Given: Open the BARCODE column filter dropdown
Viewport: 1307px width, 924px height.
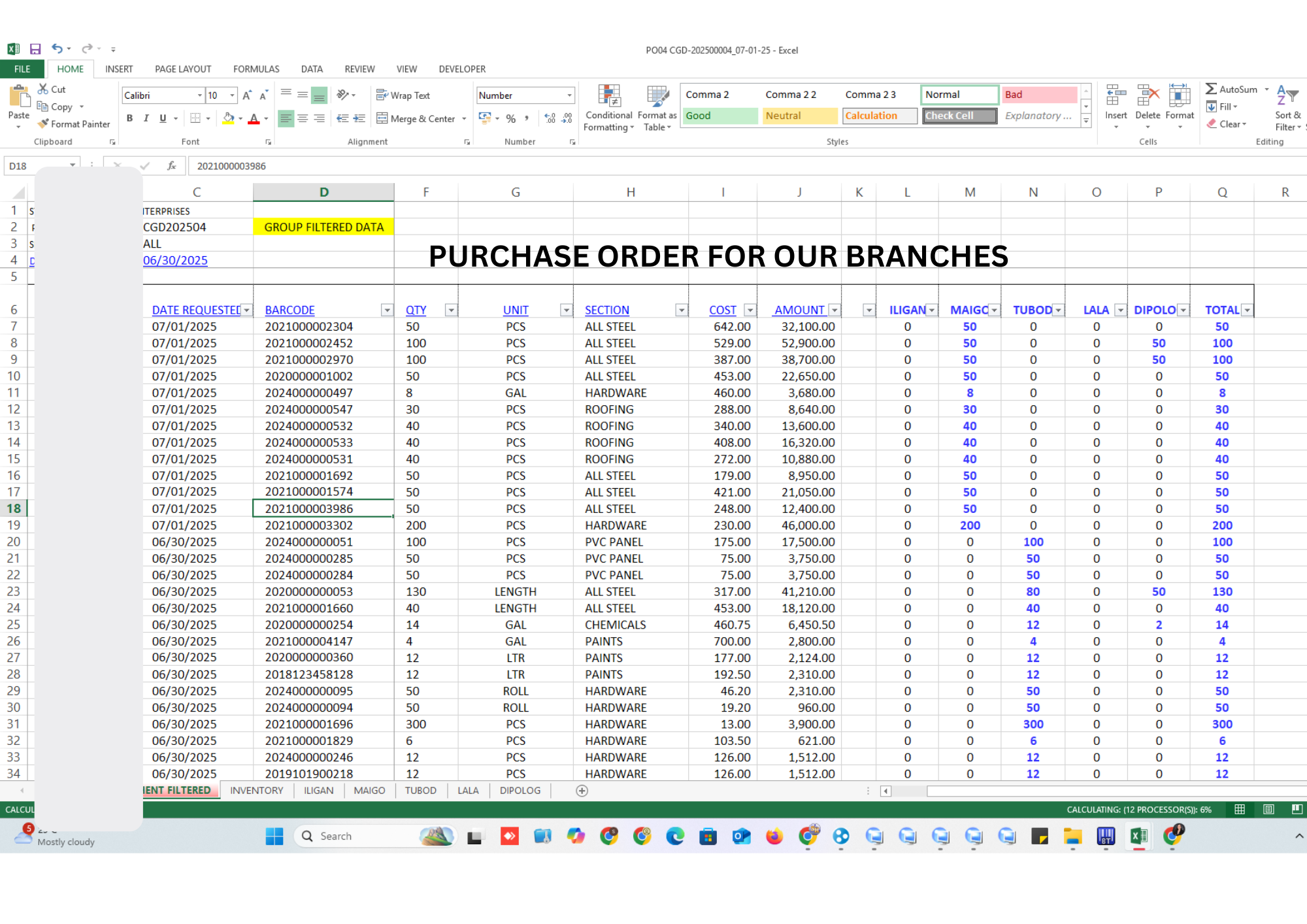Looking at the screenshot, I should tap(388, 310).
